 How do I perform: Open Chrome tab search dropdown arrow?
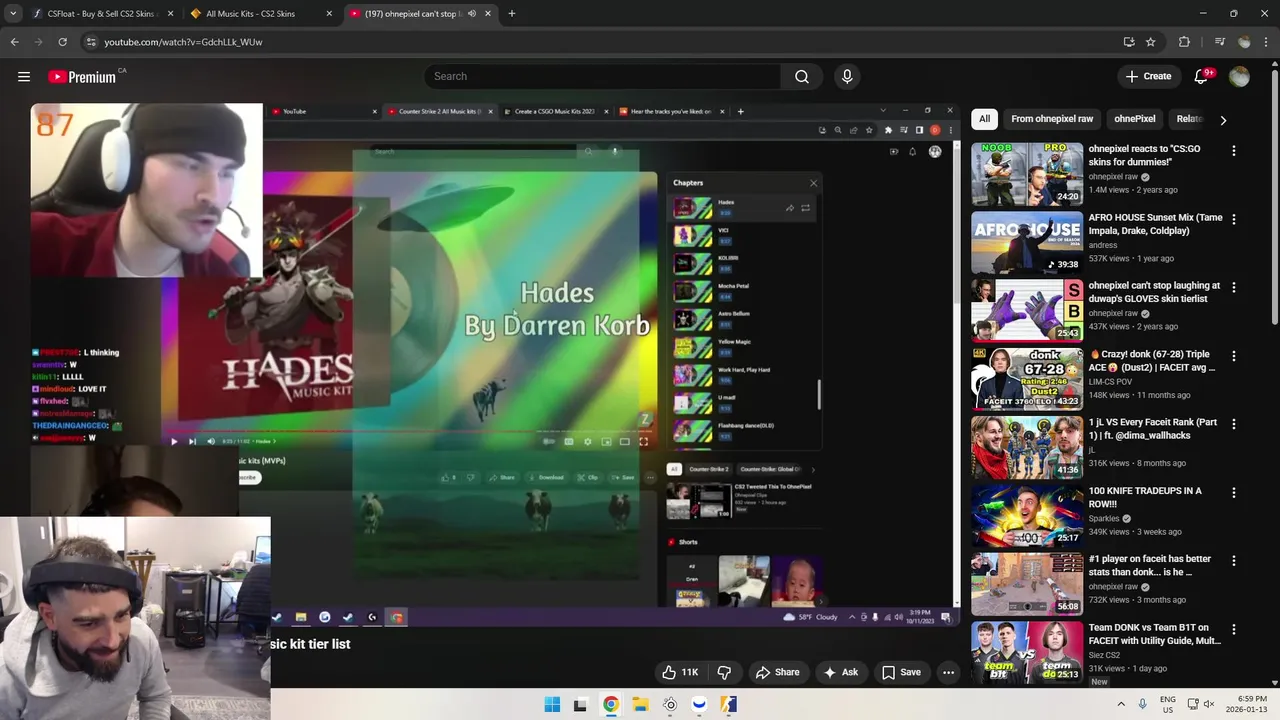13,14
